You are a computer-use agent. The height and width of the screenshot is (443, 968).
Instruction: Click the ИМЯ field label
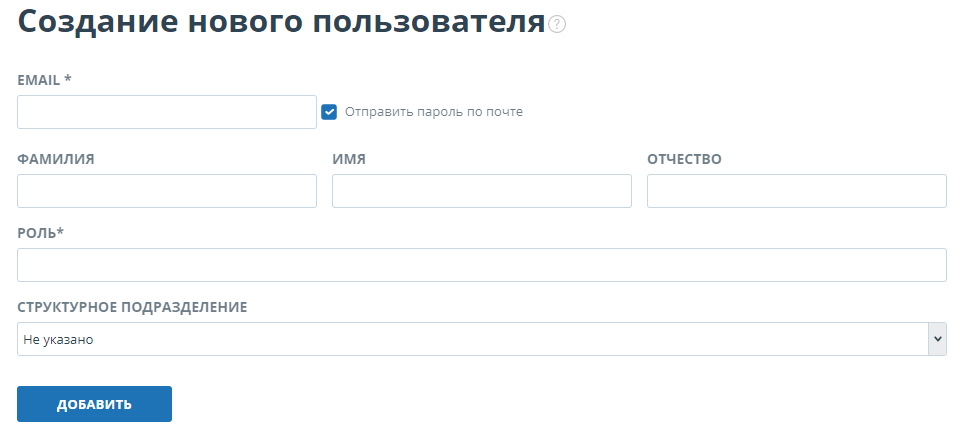[x=348, y=158]
